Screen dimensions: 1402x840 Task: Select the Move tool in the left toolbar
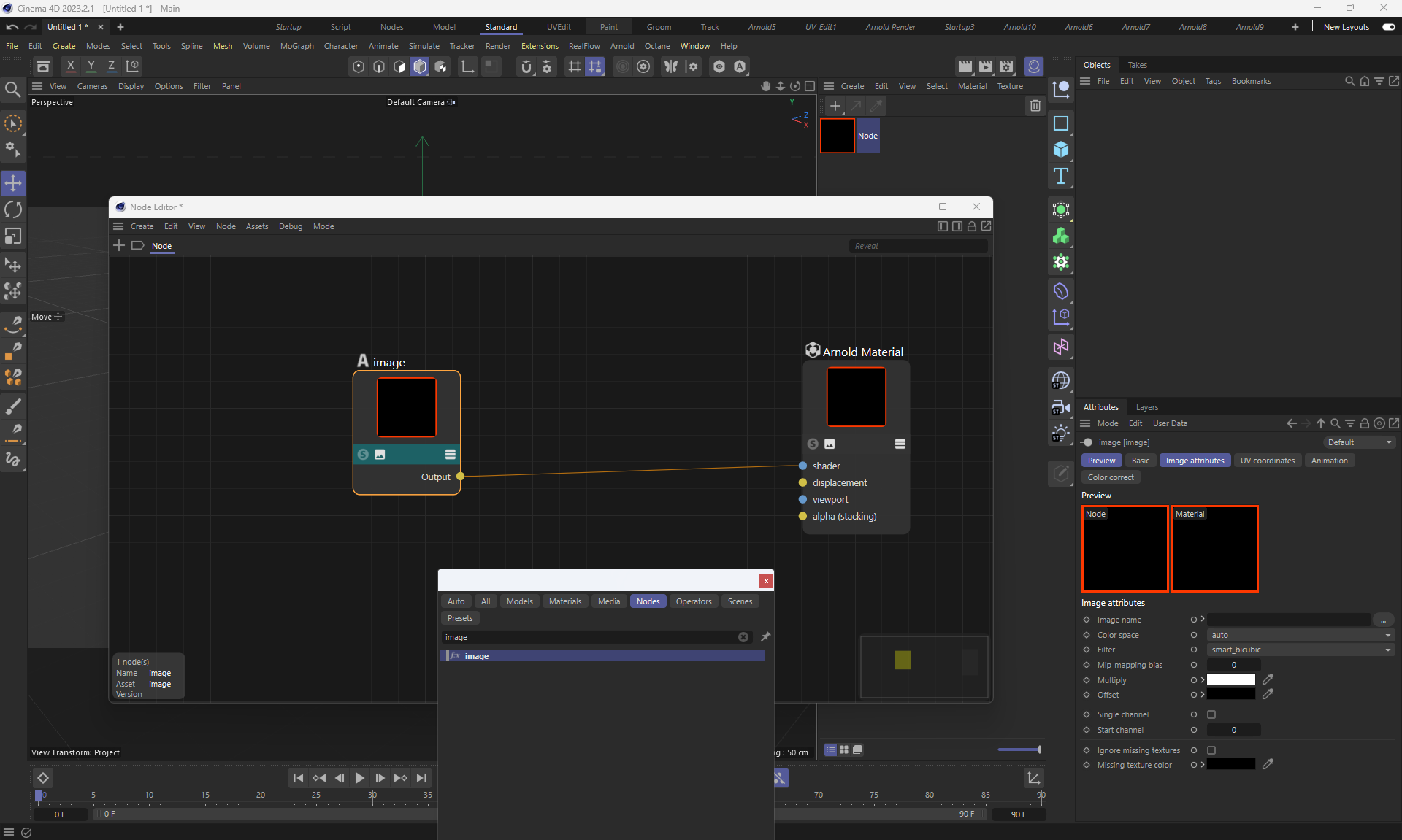click(x=13, y=182)
